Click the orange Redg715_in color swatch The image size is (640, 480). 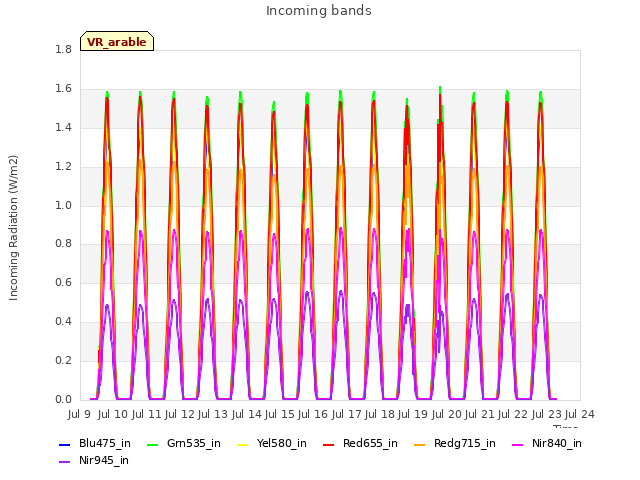(x=420, y=444)
